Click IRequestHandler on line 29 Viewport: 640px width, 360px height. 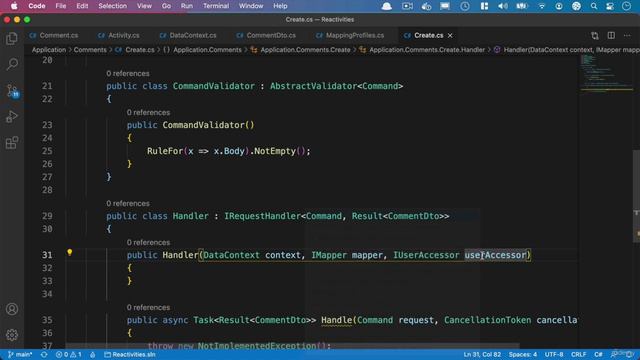(262, 216)
